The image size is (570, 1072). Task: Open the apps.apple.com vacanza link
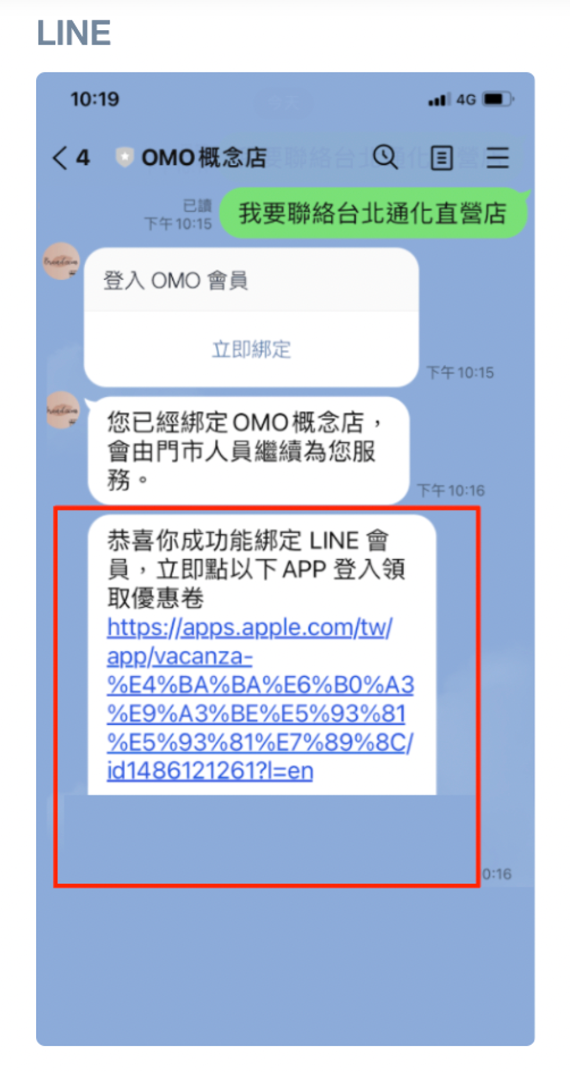[260, 700]
